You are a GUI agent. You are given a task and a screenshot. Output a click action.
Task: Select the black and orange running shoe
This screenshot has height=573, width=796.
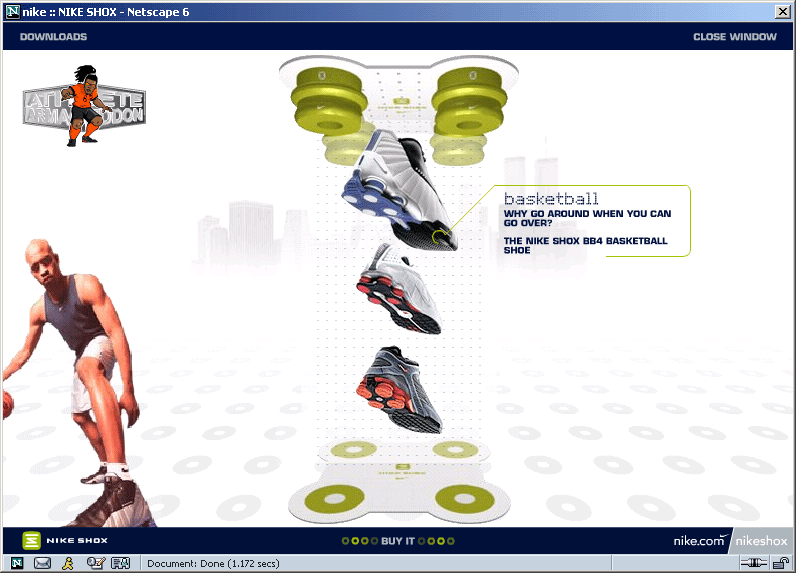point(399,389)
